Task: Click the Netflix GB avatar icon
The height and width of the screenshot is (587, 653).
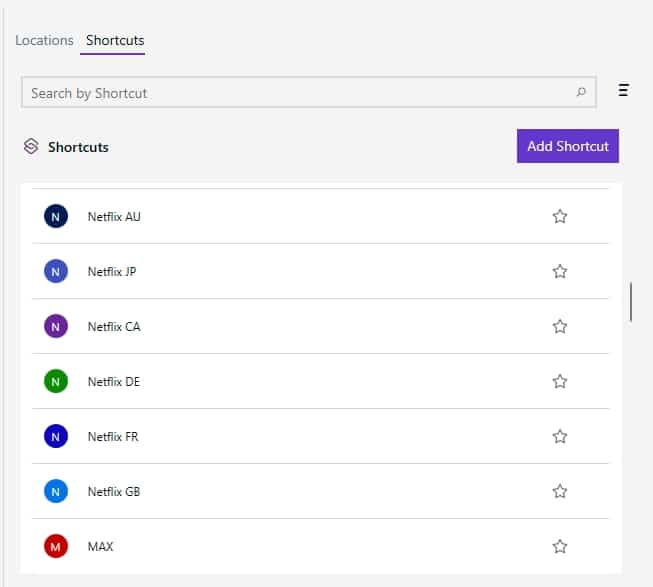Action: point(56,491)
